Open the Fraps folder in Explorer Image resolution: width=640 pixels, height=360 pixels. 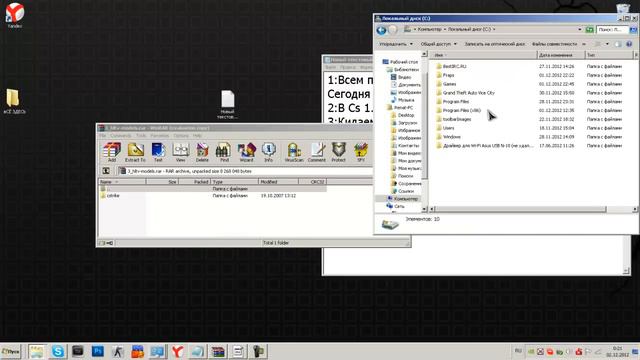[445, 75]
